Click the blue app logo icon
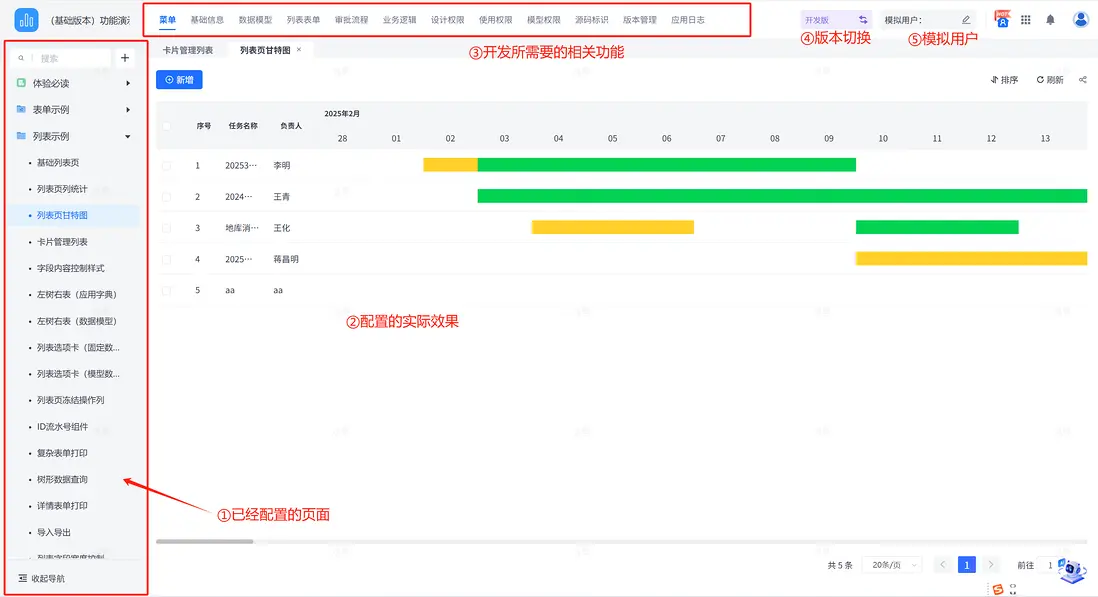Viewport: 1098px width, 597px height. tap(27, 20)
